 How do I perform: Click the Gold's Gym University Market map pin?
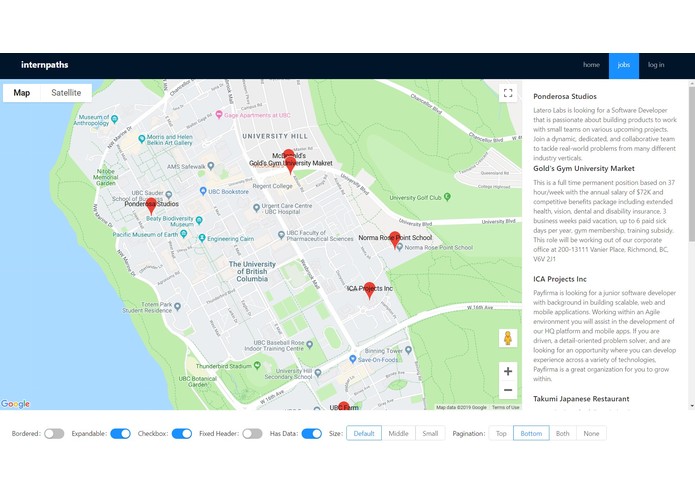pos(290,165)
